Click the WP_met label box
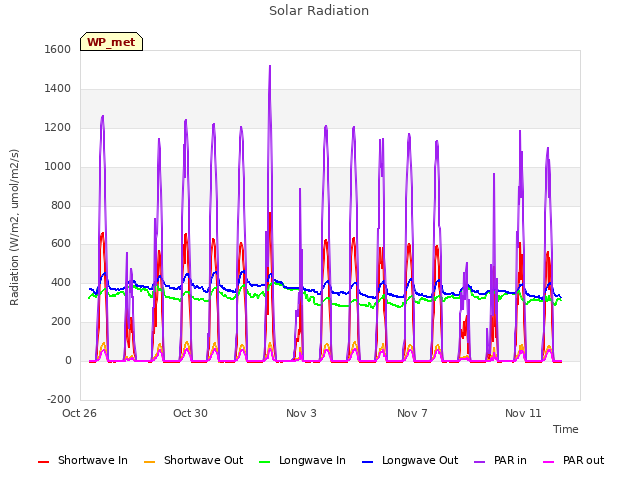The width and height of the screenshot is (640, 480). (111, 42)
